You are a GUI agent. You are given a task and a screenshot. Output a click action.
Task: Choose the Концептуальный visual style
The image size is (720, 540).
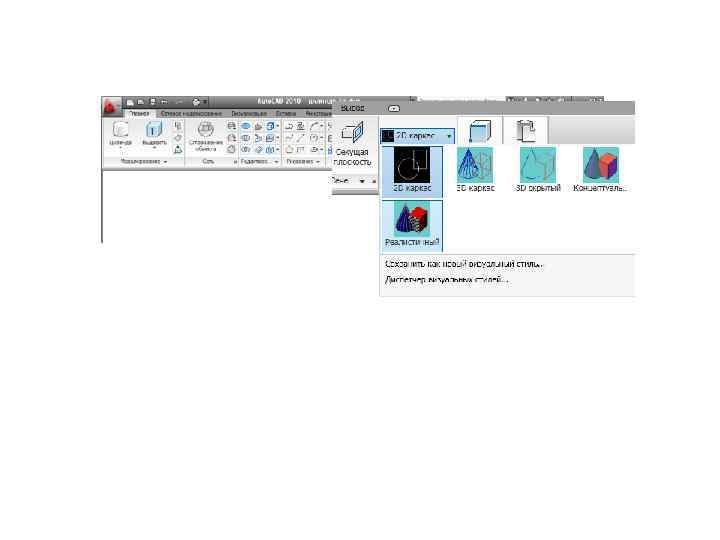point(600,171)
